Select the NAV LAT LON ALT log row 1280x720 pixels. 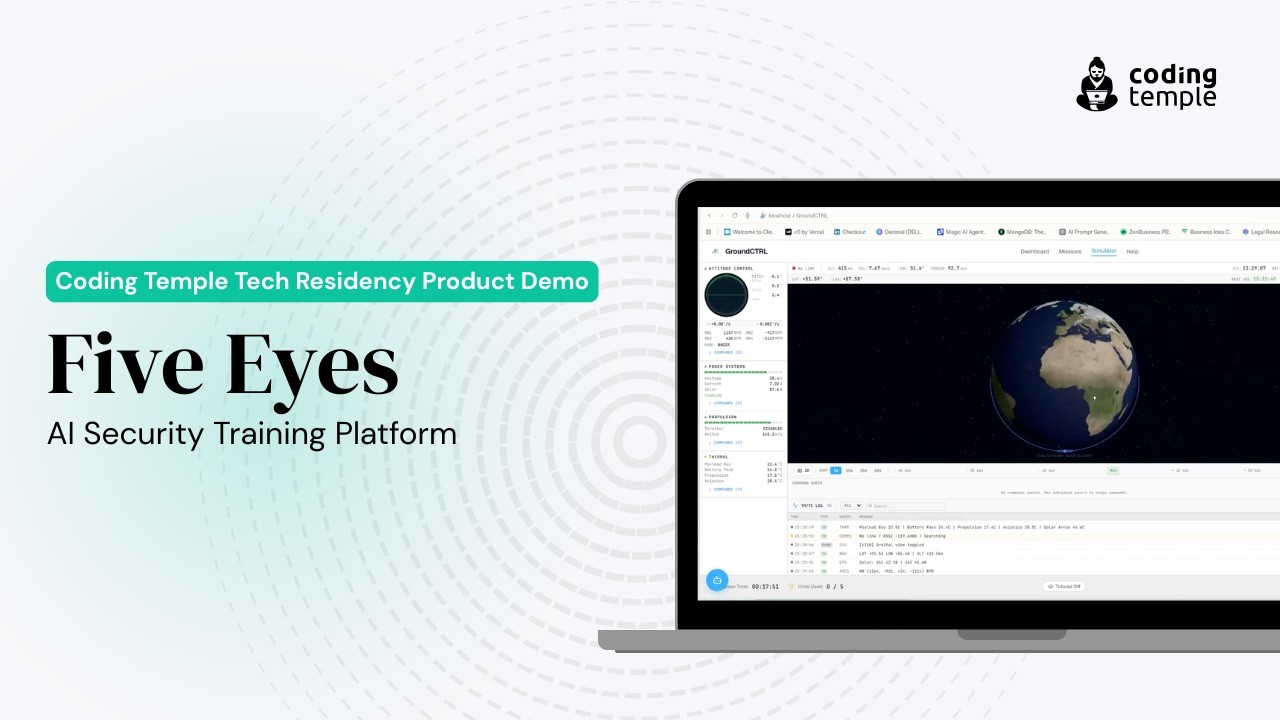tap(1034, 553)
